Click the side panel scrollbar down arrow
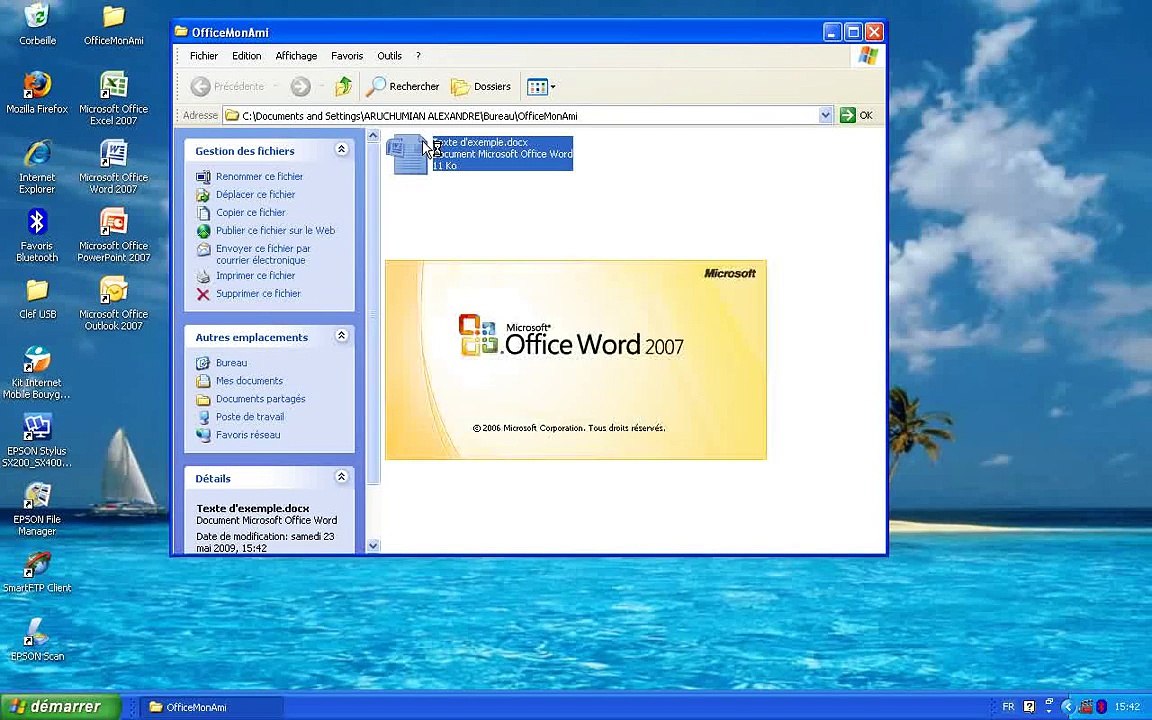The height and width of the screenshot is (720, 1152). pos(372,545)
